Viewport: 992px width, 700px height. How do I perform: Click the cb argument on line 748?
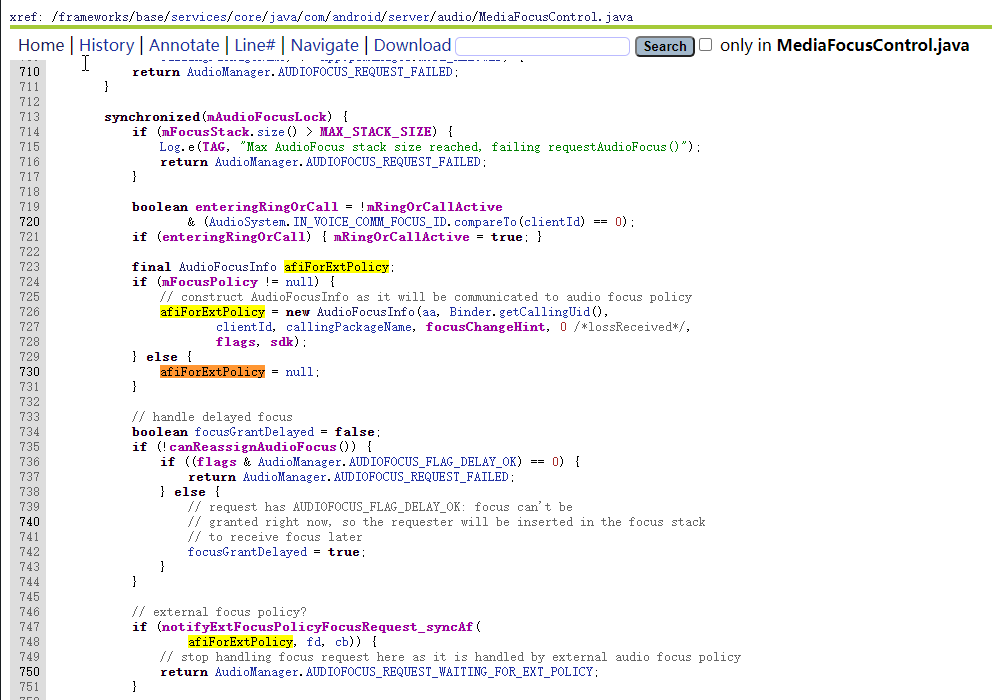[342, 642]
